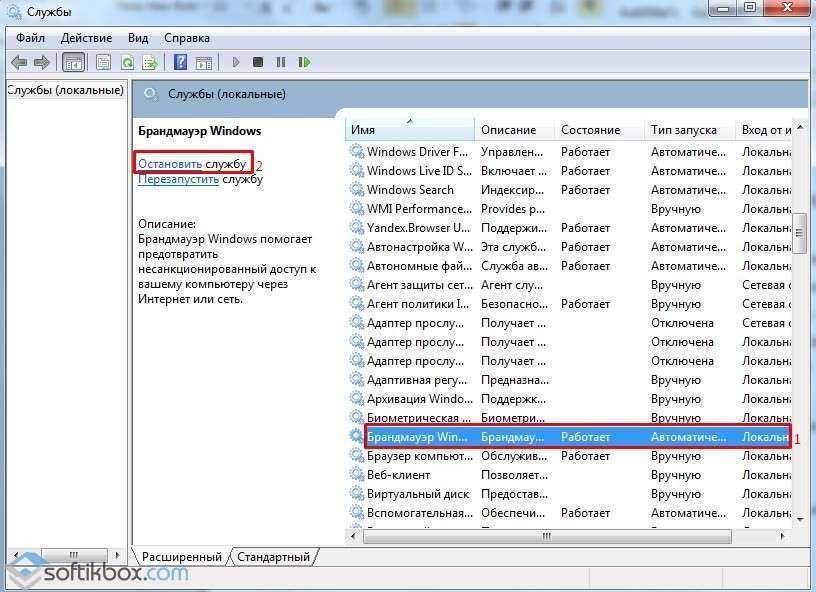Open the Файл menu
816x592 pixels.
31,38
